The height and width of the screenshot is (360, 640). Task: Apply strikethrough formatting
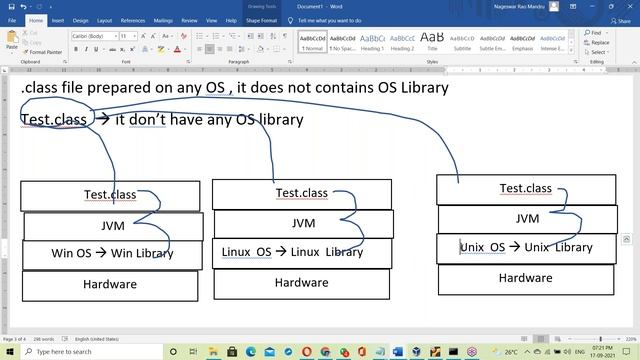click(x=112, y=49)
